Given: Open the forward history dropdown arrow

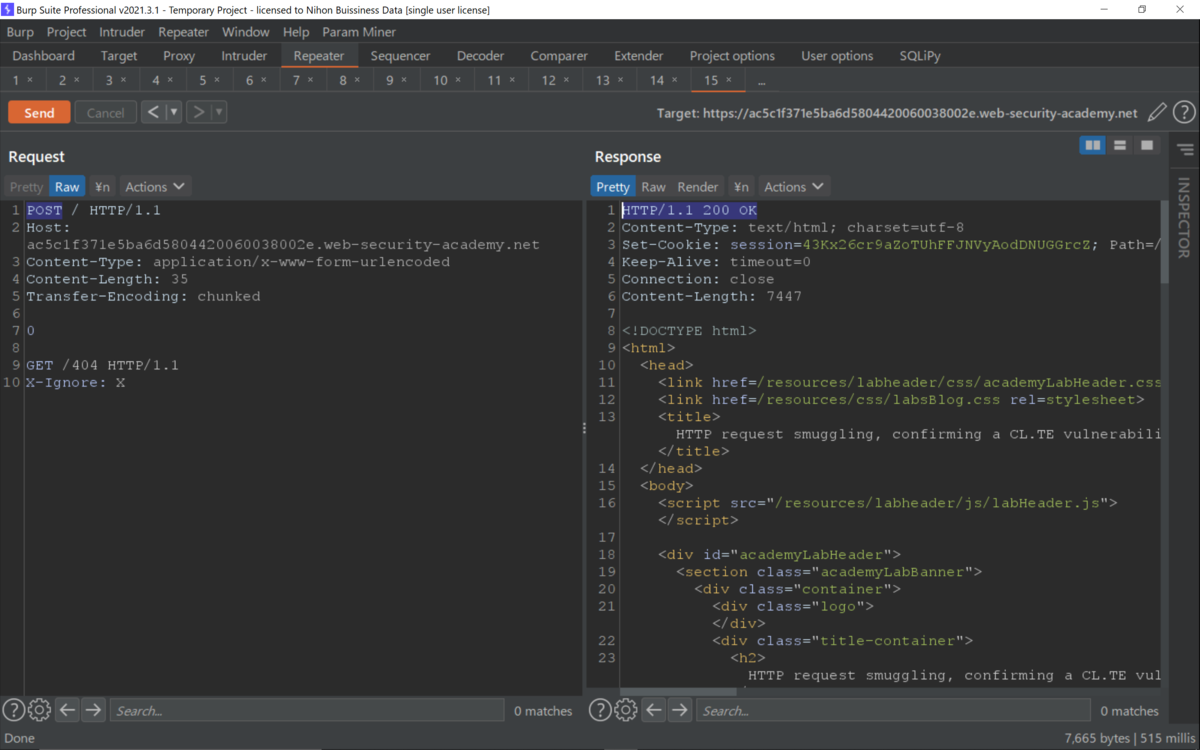Looking at the screenshot, I should (x=219, y=112).
